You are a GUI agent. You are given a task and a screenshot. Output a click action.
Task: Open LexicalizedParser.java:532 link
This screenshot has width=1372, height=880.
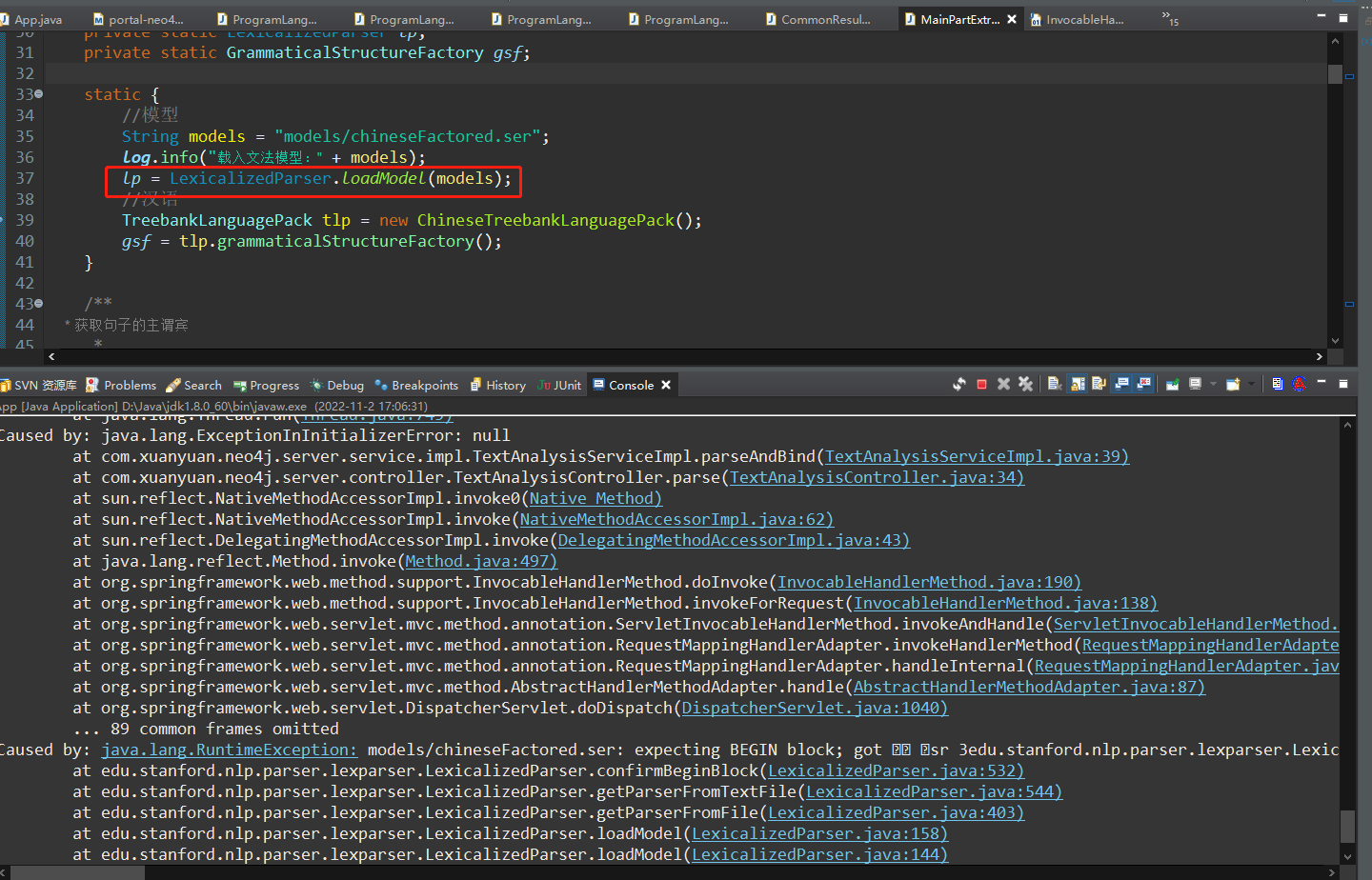tap(896, 770)
